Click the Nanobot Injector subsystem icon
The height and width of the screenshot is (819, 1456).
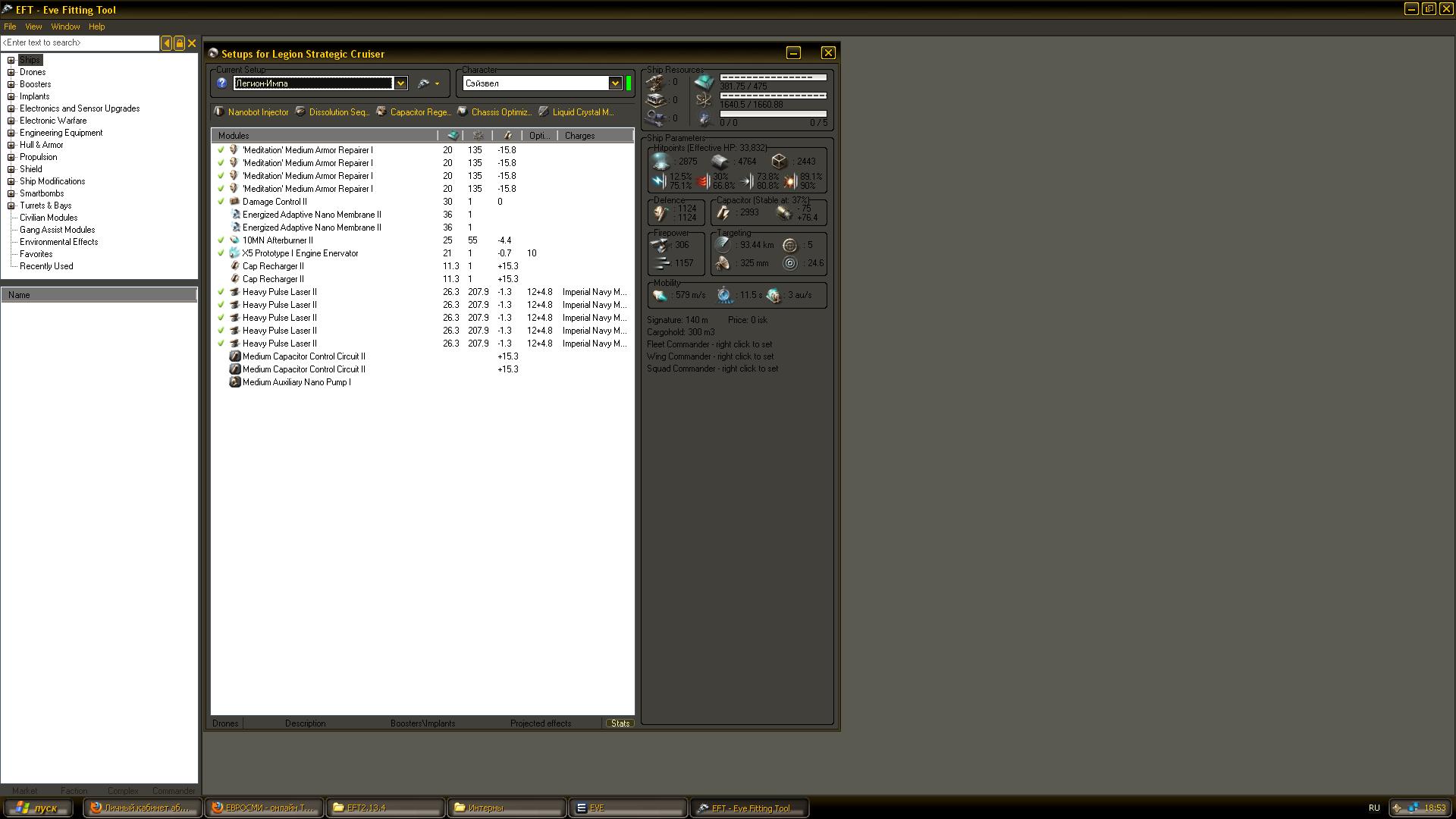click(x=219, y=112)
